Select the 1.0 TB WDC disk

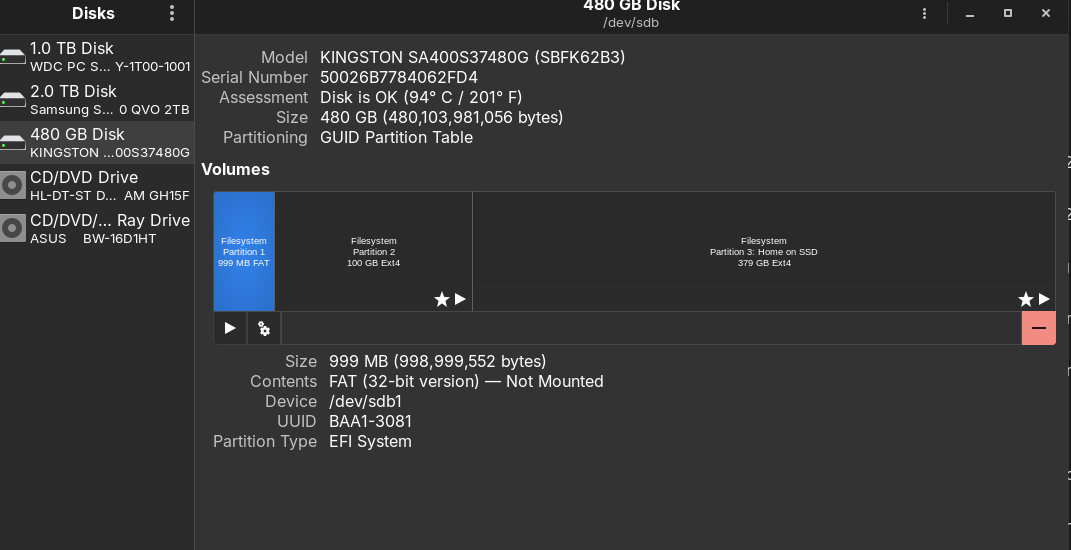click(97, 57)
